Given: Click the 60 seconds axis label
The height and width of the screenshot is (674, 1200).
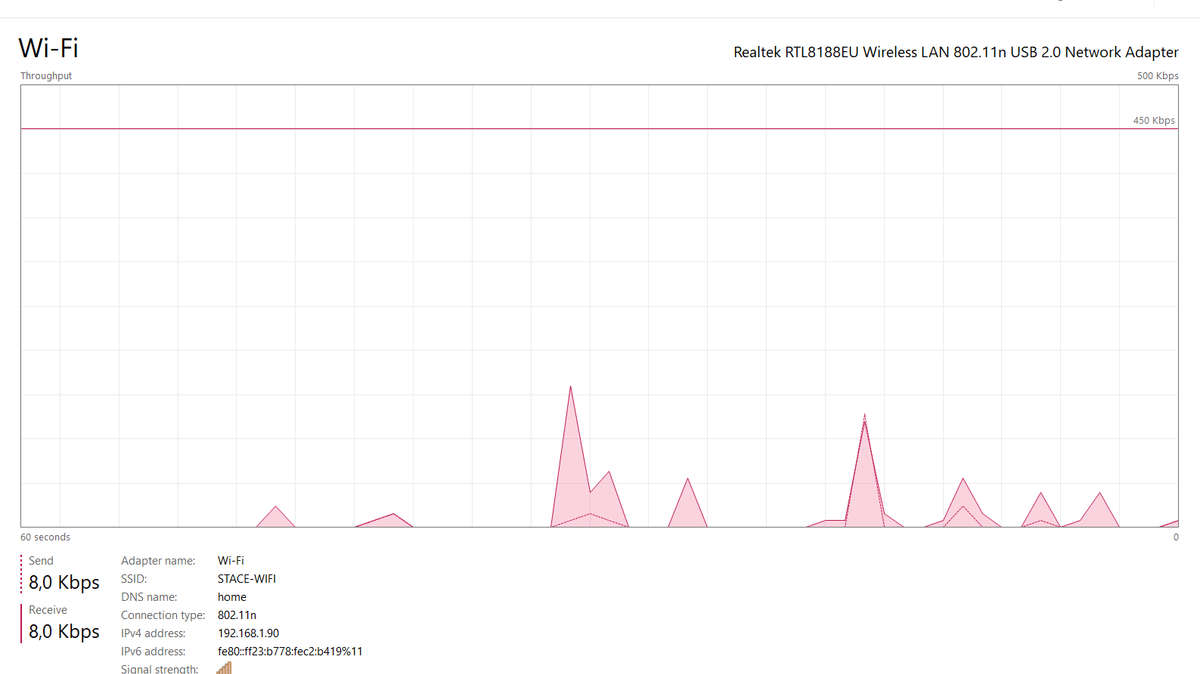Looking at the screenshot, I should [x=45, y=537].
